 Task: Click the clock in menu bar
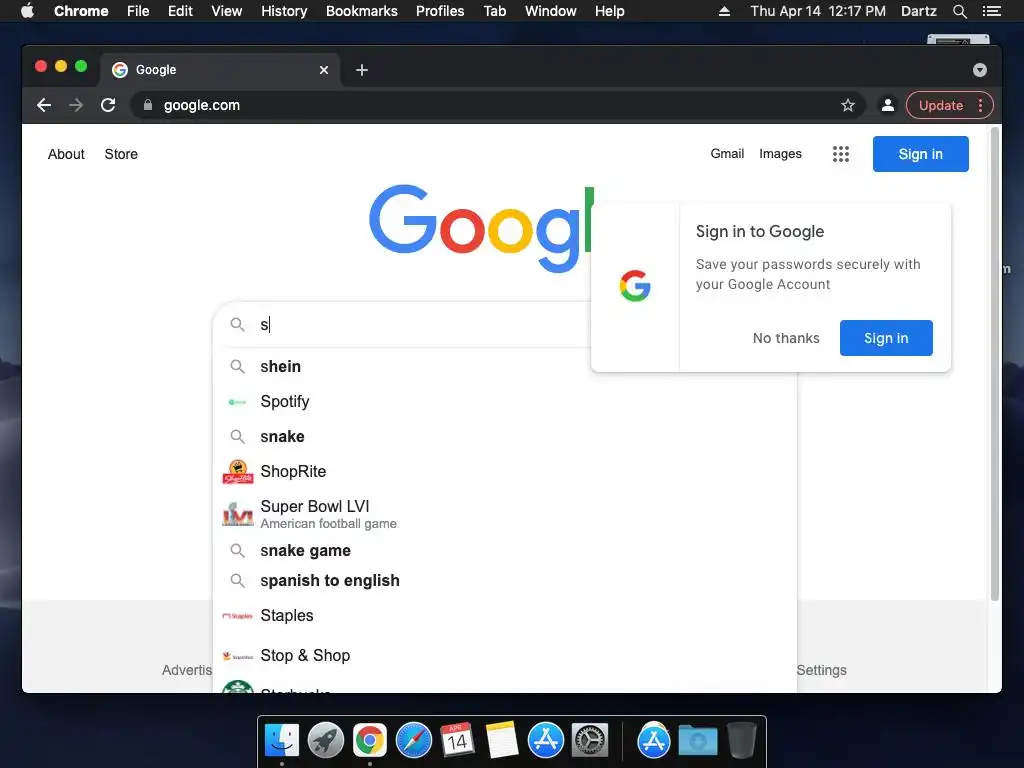pos(818,11)
